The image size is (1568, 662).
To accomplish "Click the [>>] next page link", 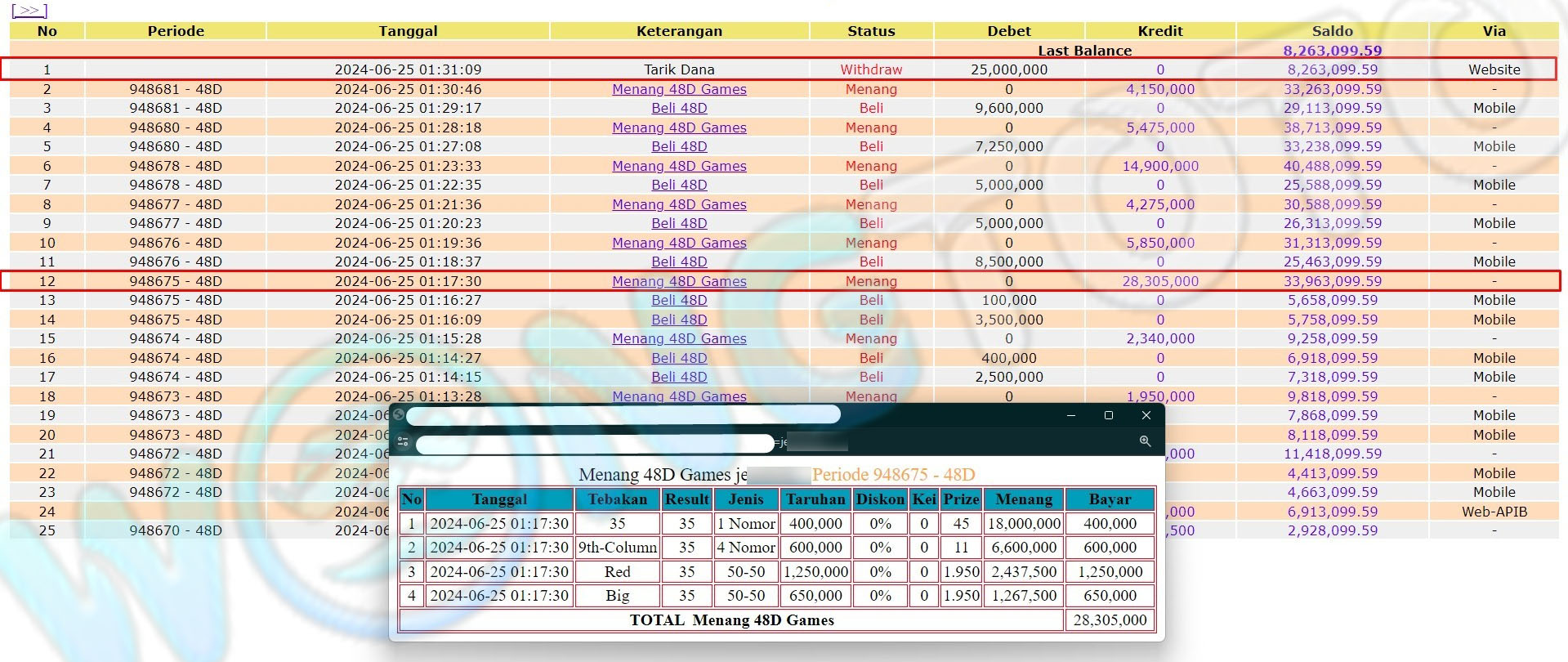I will (29, 11).
